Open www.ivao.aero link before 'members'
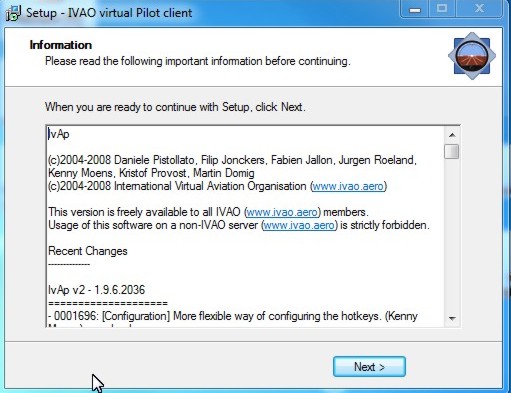Screen dimensions: 511x393 (x=282, y=212)
